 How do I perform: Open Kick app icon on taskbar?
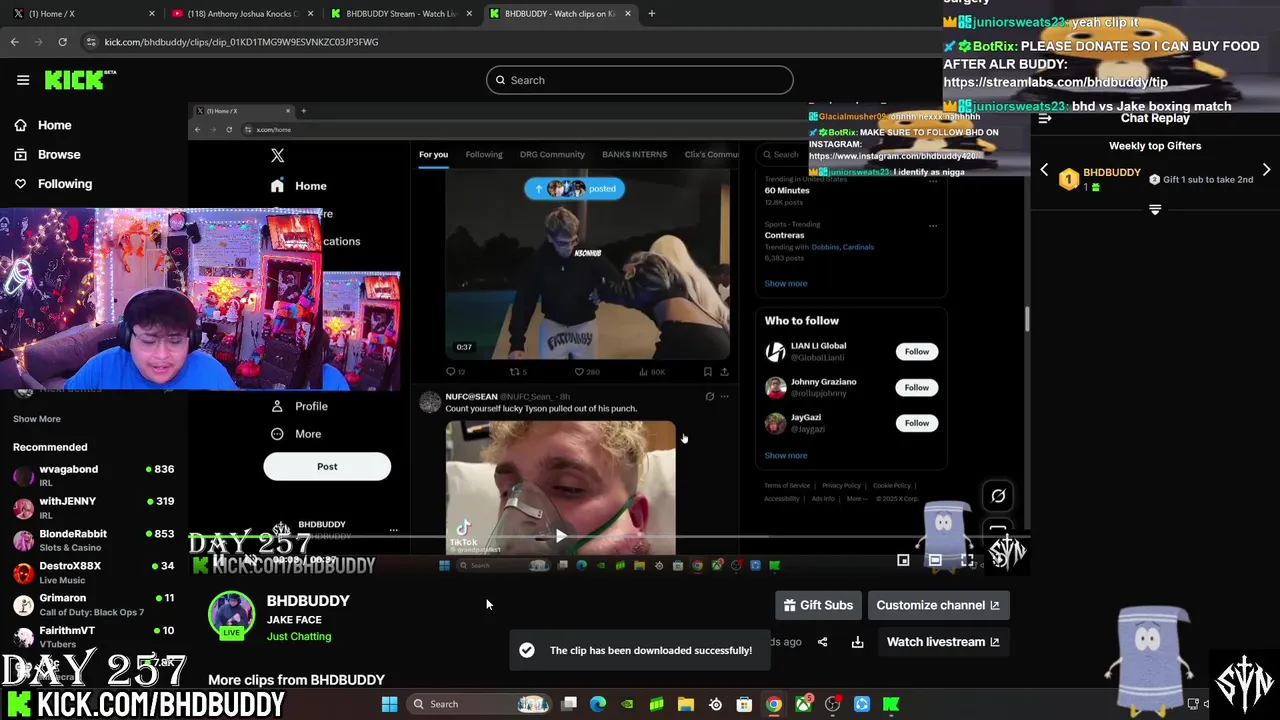pos(891,704)
